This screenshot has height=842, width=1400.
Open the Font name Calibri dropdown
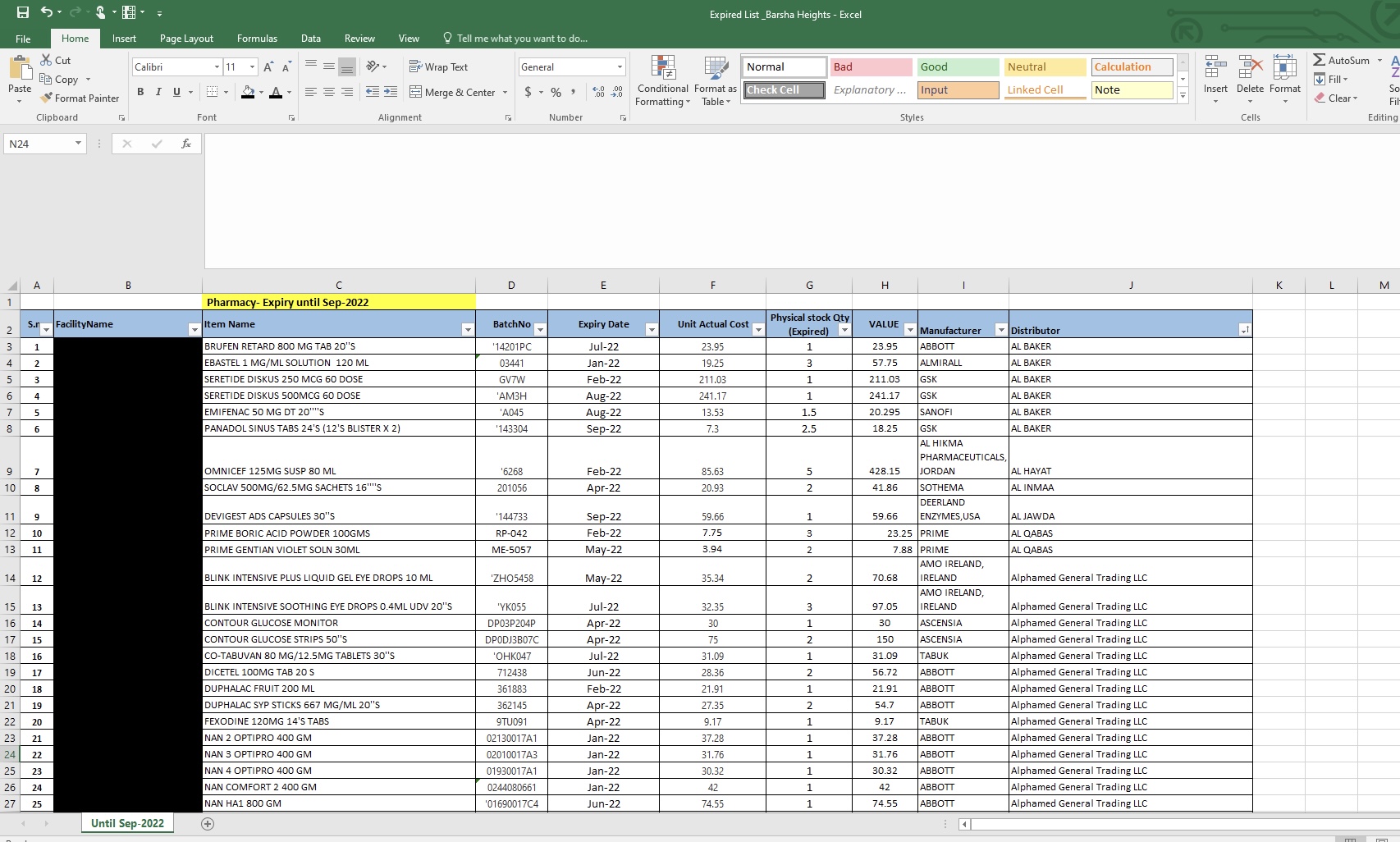pos(217,67)
